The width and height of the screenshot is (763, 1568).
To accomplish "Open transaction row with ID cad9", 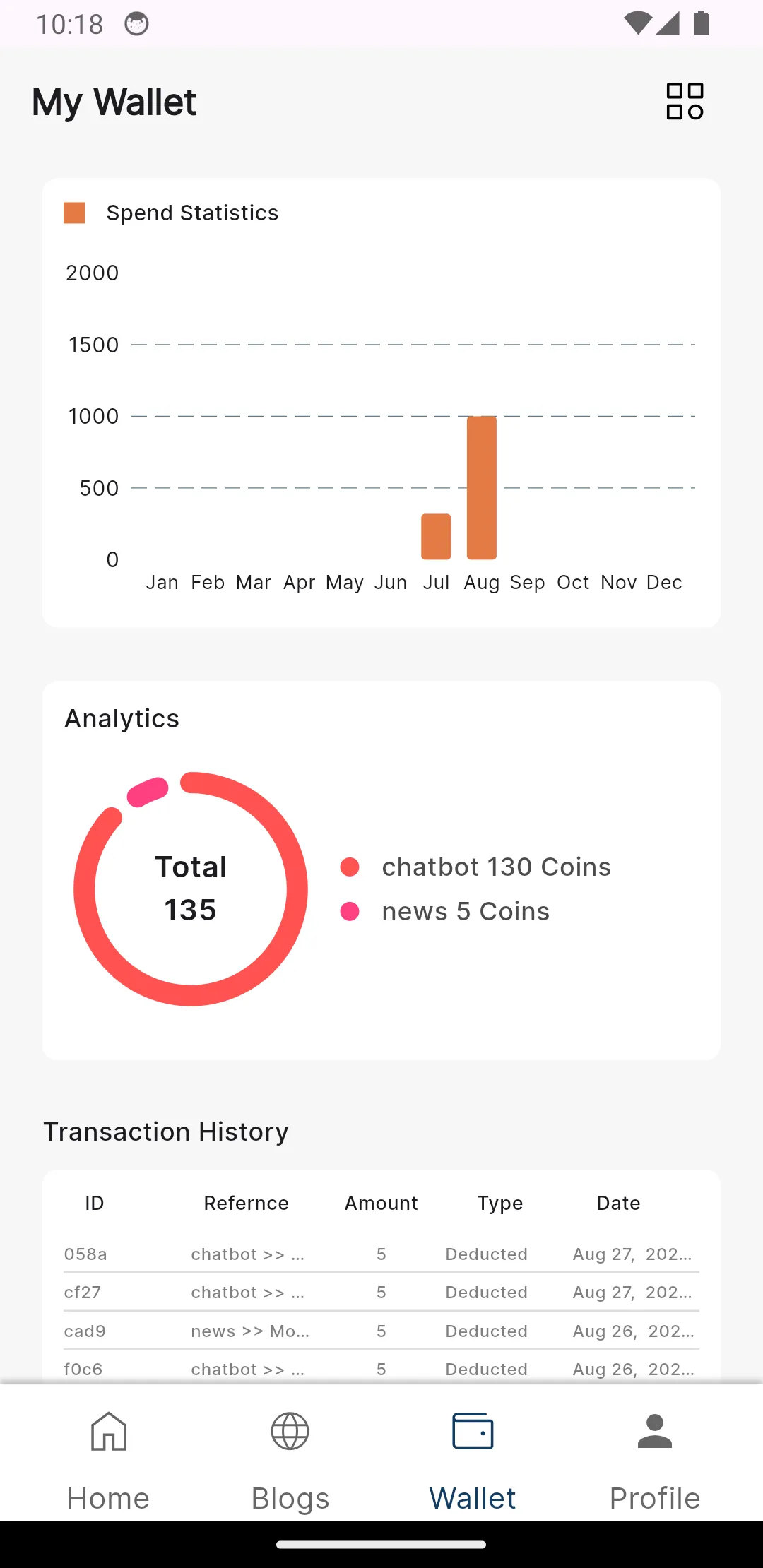I will point(381,1331).
